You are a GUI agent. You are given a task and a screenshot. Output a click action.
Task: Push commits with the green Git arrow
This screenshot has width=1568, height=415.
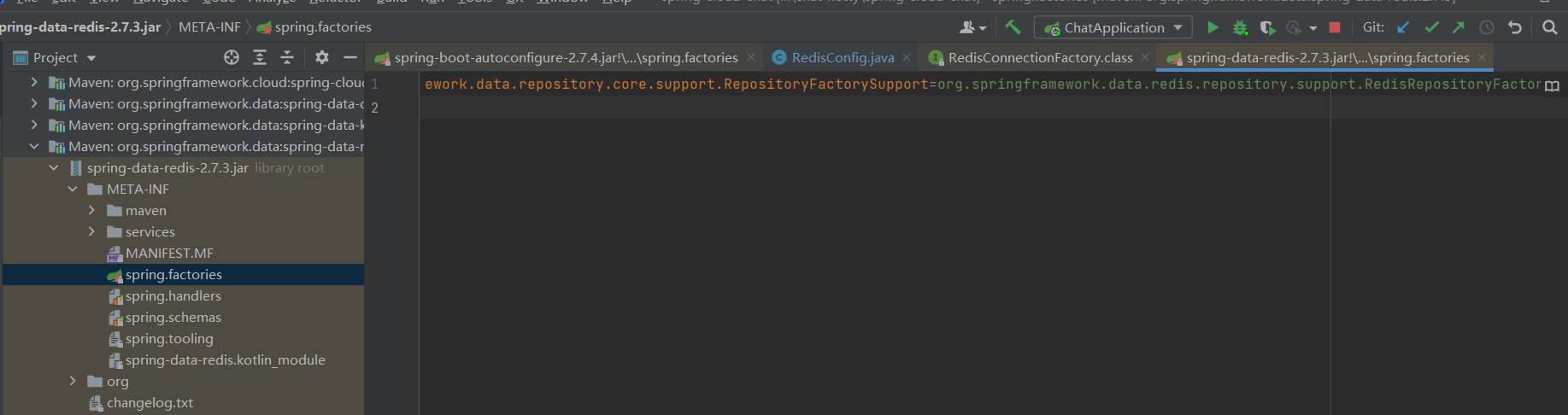click(1459, 27)
